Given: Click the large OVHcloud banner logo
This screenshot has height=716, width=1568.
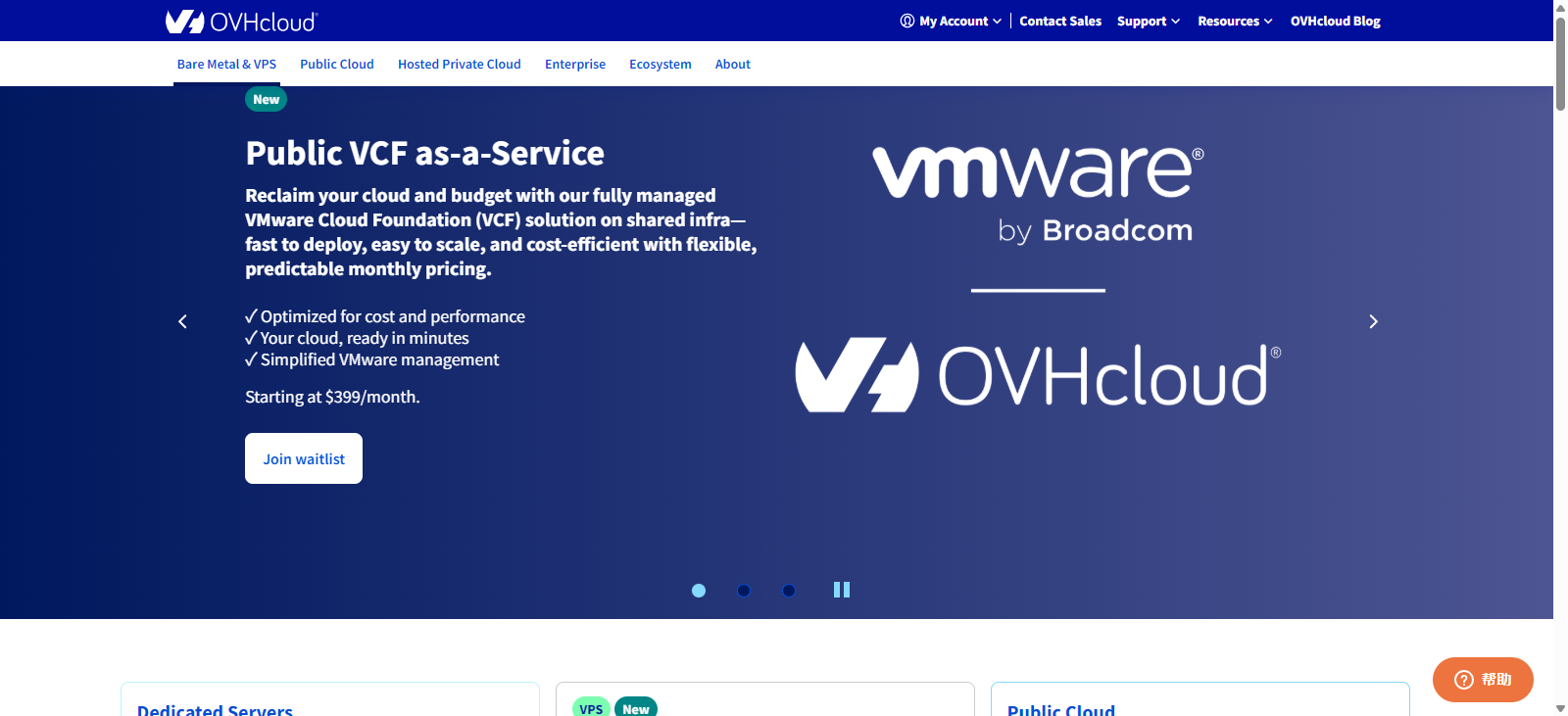Looking at the screenshot, I should point(1038,375).
